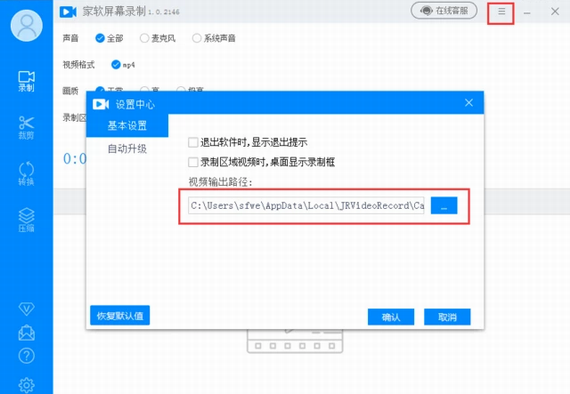Click the envelope message icon in sidebar
The height and width of the screenshot is (394, 570).
pyautogui.click(x=27, y=332)
